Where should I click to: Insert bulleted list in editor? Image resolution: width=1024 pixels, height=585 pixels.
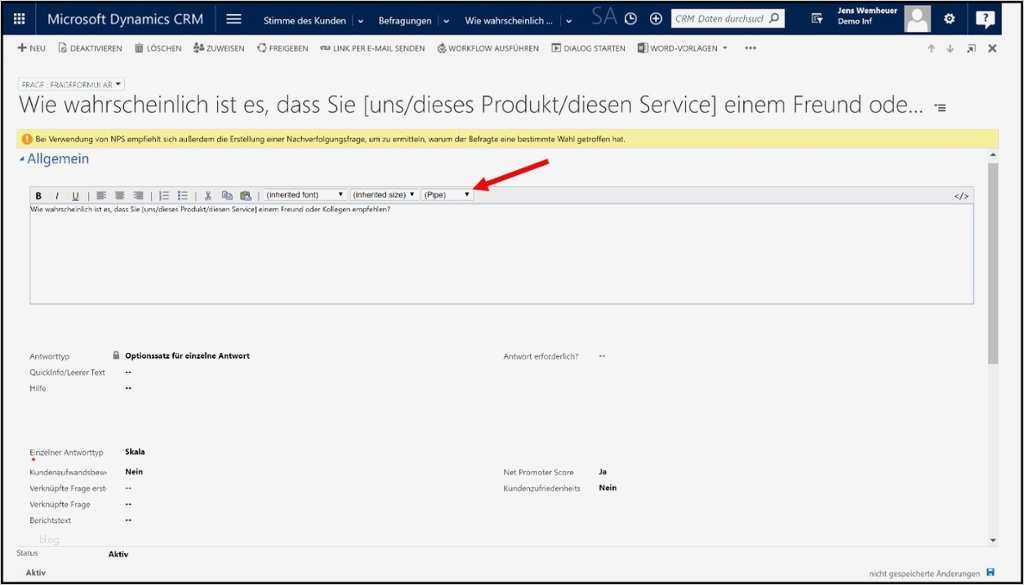(x=183, y=195)
